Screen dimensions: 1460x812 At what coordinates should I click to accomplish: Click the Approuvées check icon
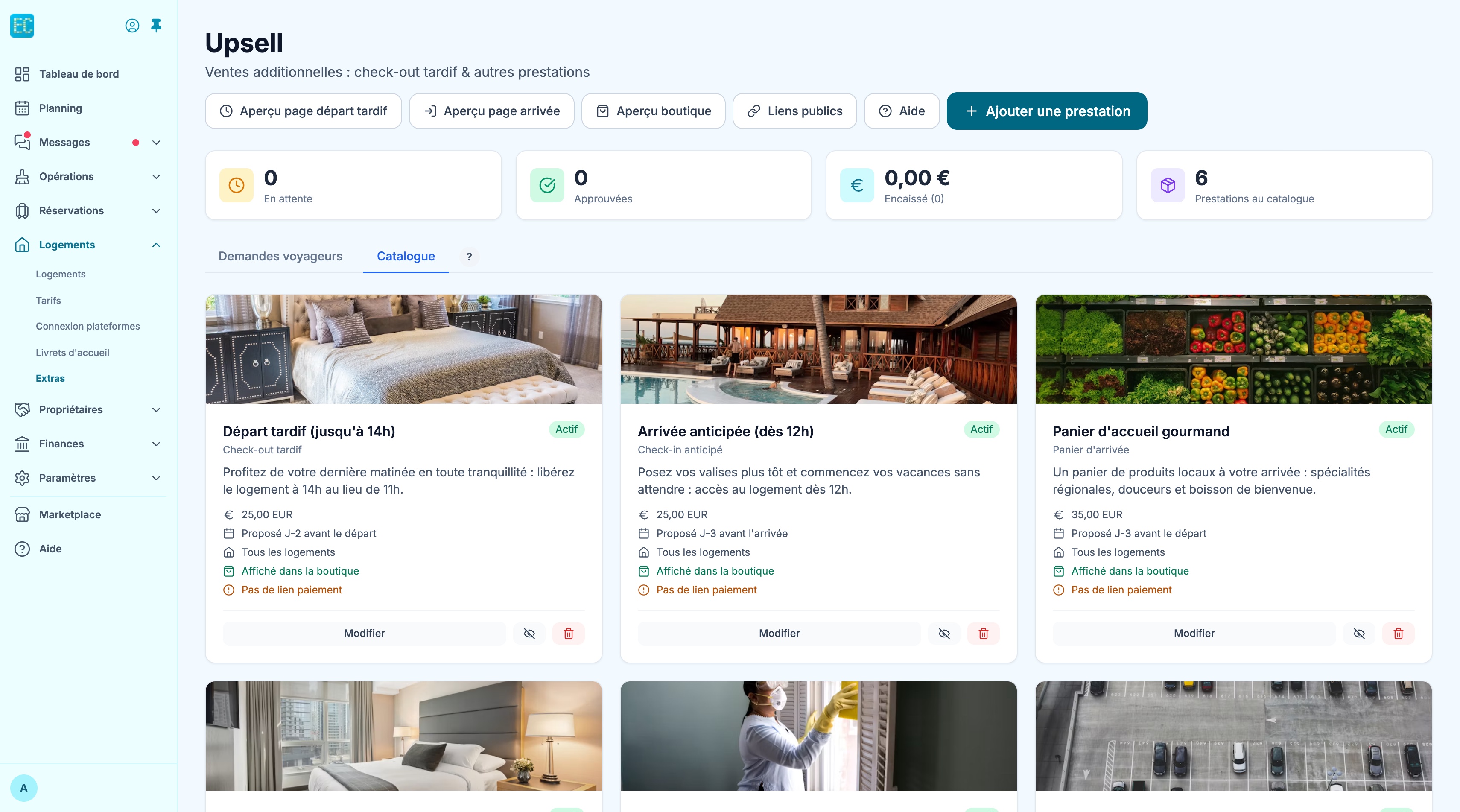547,185
